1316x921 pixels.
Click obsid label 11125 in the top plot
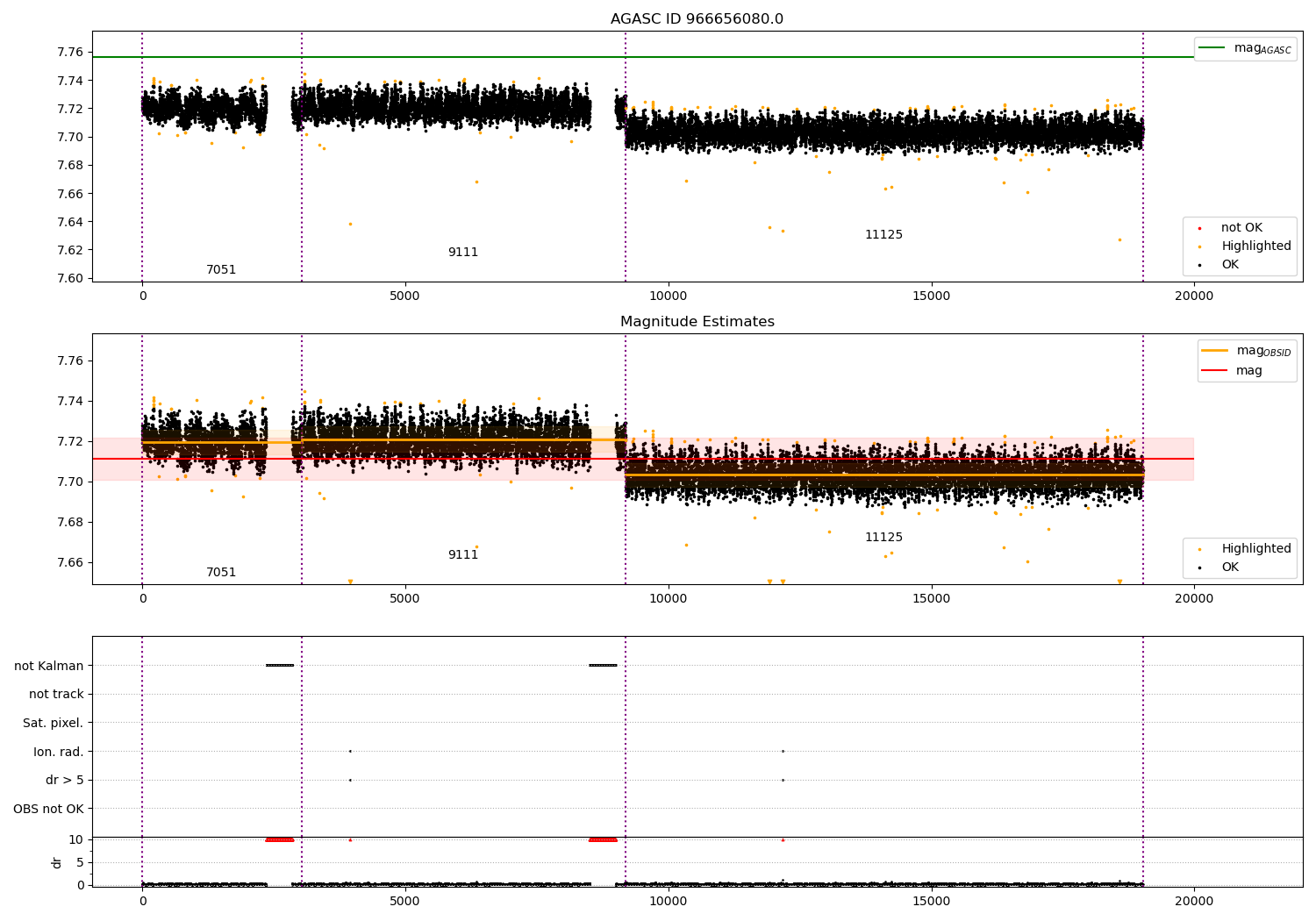coord(883,235)
